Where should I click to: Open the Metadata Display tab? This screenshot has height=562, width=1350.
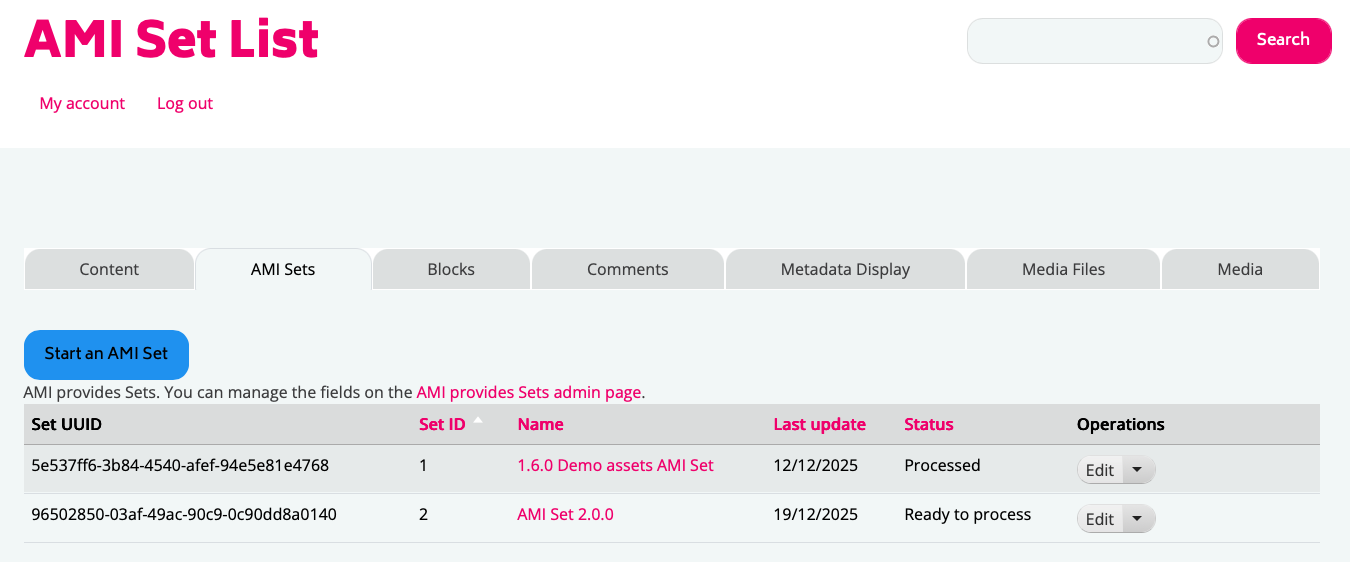[845, 269]
